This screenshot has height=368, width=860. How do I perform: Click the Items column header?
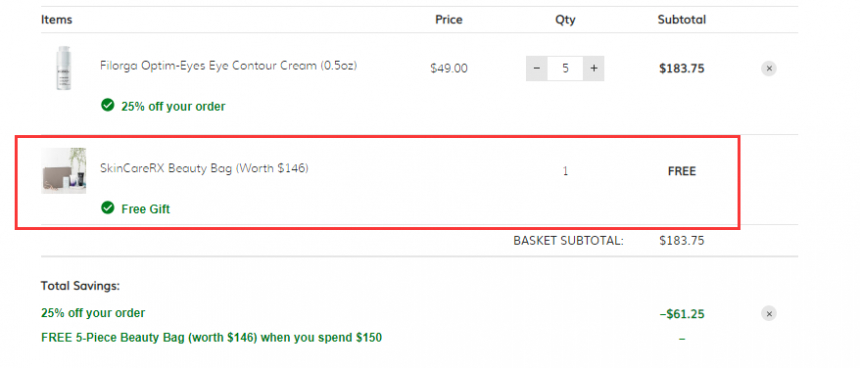(56, 20)
